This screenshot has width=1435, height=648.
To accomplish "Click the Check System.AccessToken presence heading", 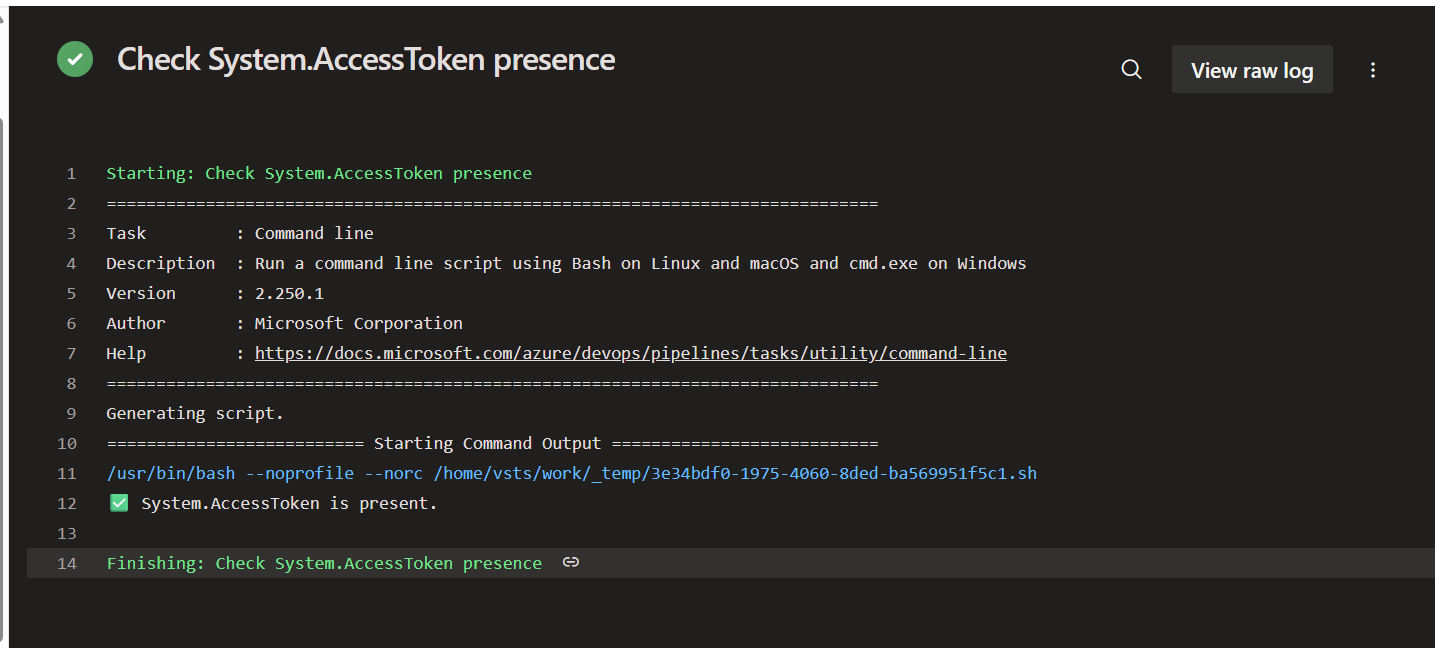I will (x=366, y=59).
